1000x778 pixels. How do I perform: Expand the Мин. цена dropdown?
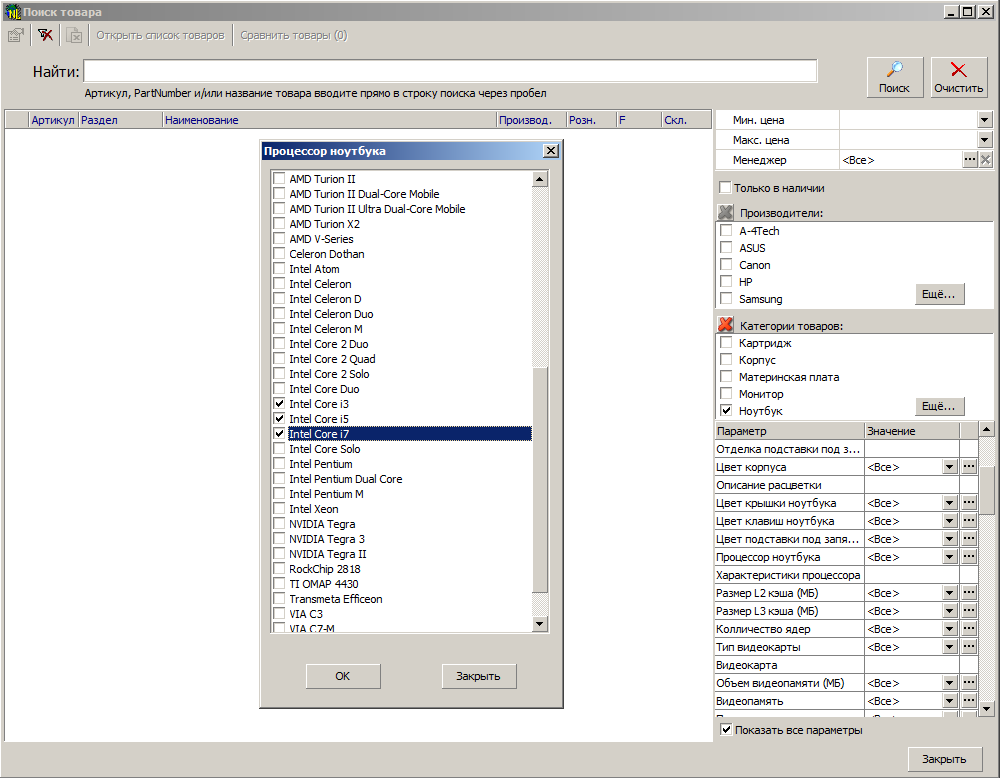tap(985, 119)
